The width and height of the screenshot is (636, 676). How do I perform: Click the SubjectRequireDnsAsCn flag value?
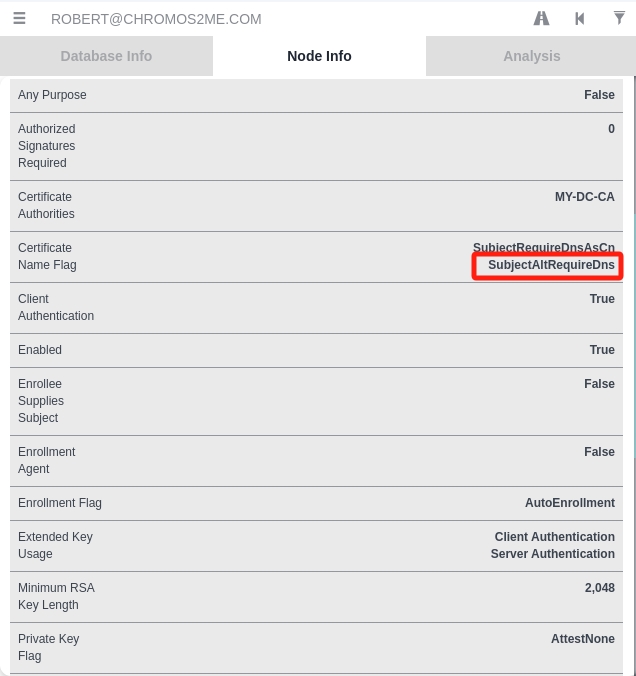(x=544, y=247)
